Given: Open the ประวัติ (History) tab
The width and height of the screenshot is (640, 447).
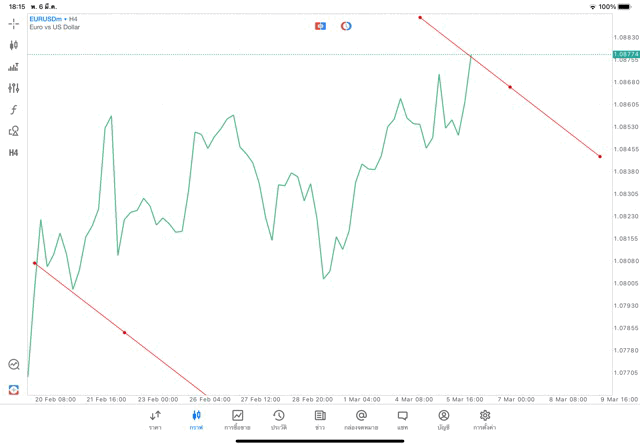Looking at the screenshot, I should (278, 420).
